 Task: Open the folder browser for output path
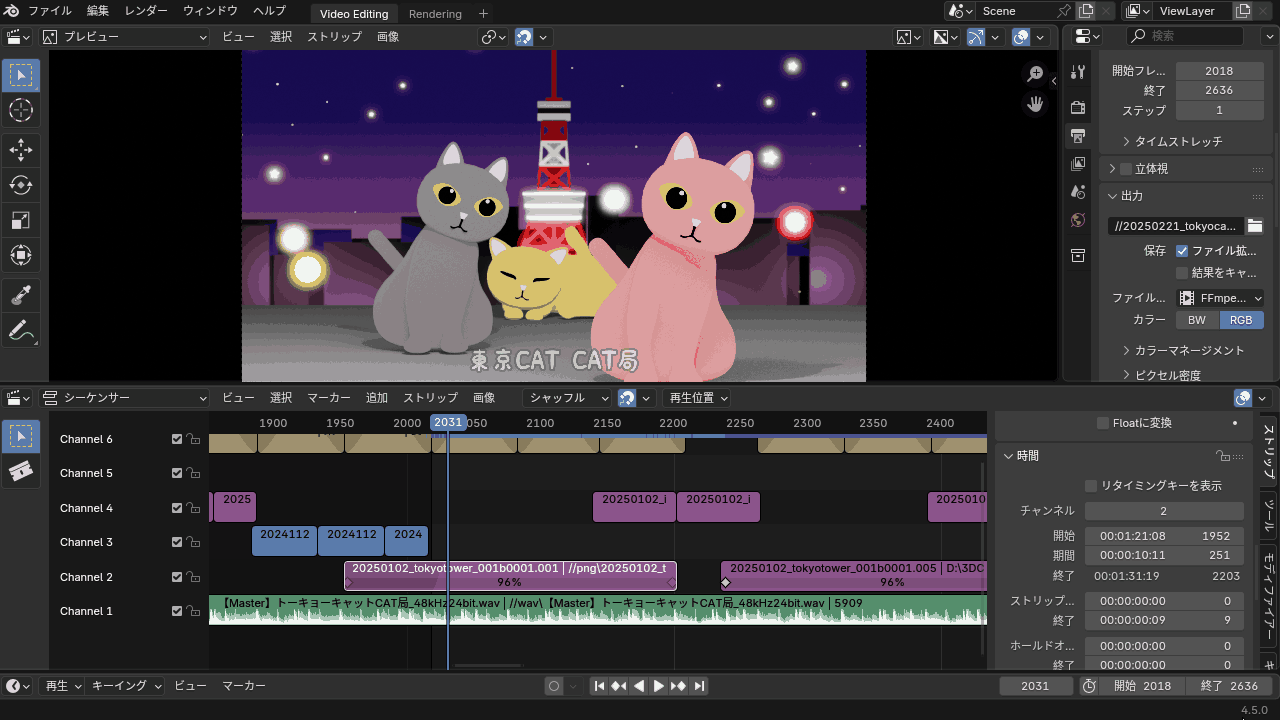1254,226
